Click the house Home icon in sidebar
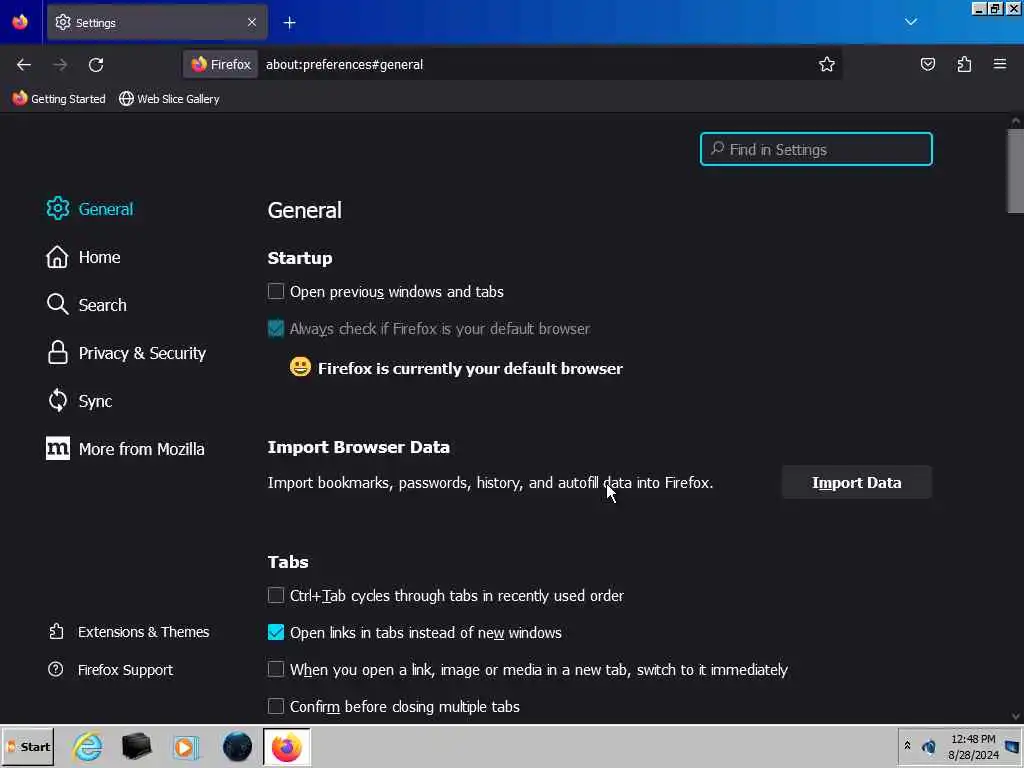 (x=57, y=257)
